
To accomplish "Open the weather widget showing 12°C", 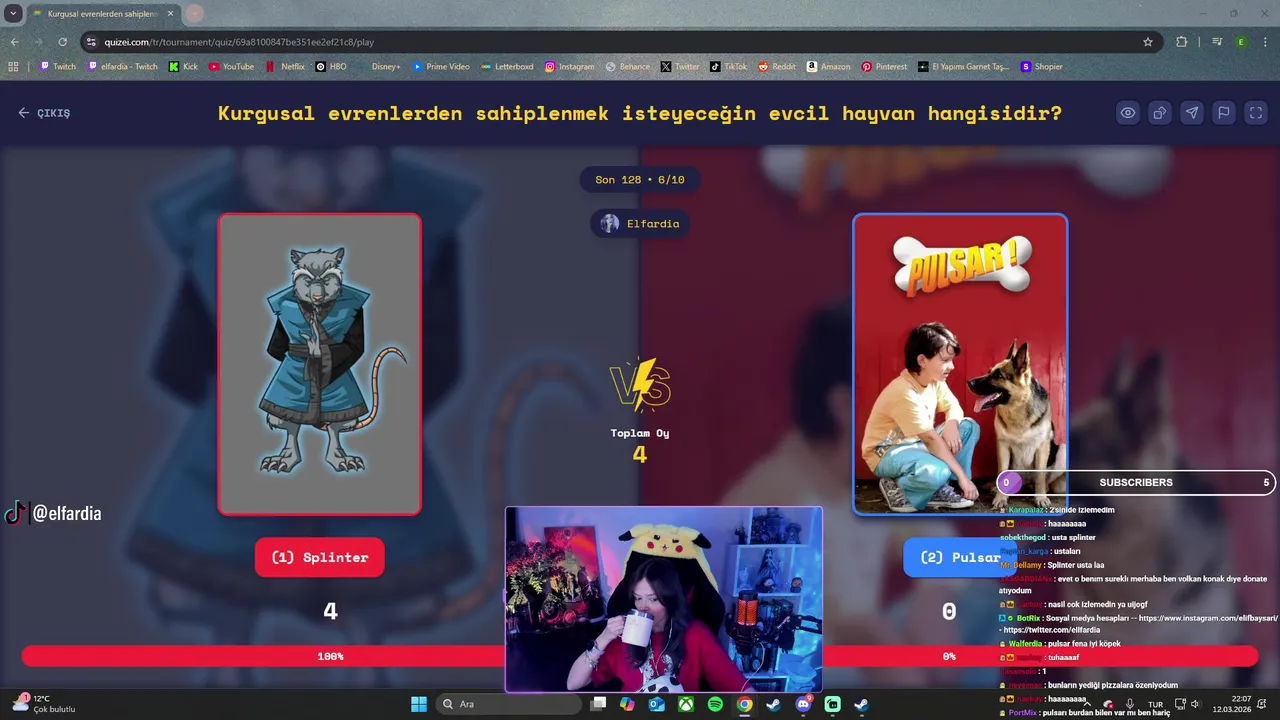I will click(x=44, y=704).
